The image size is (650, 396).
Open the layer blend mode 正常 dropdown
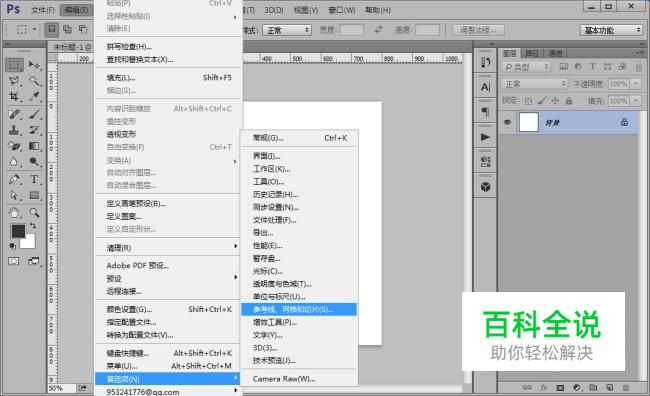click(x=534, y=84)
